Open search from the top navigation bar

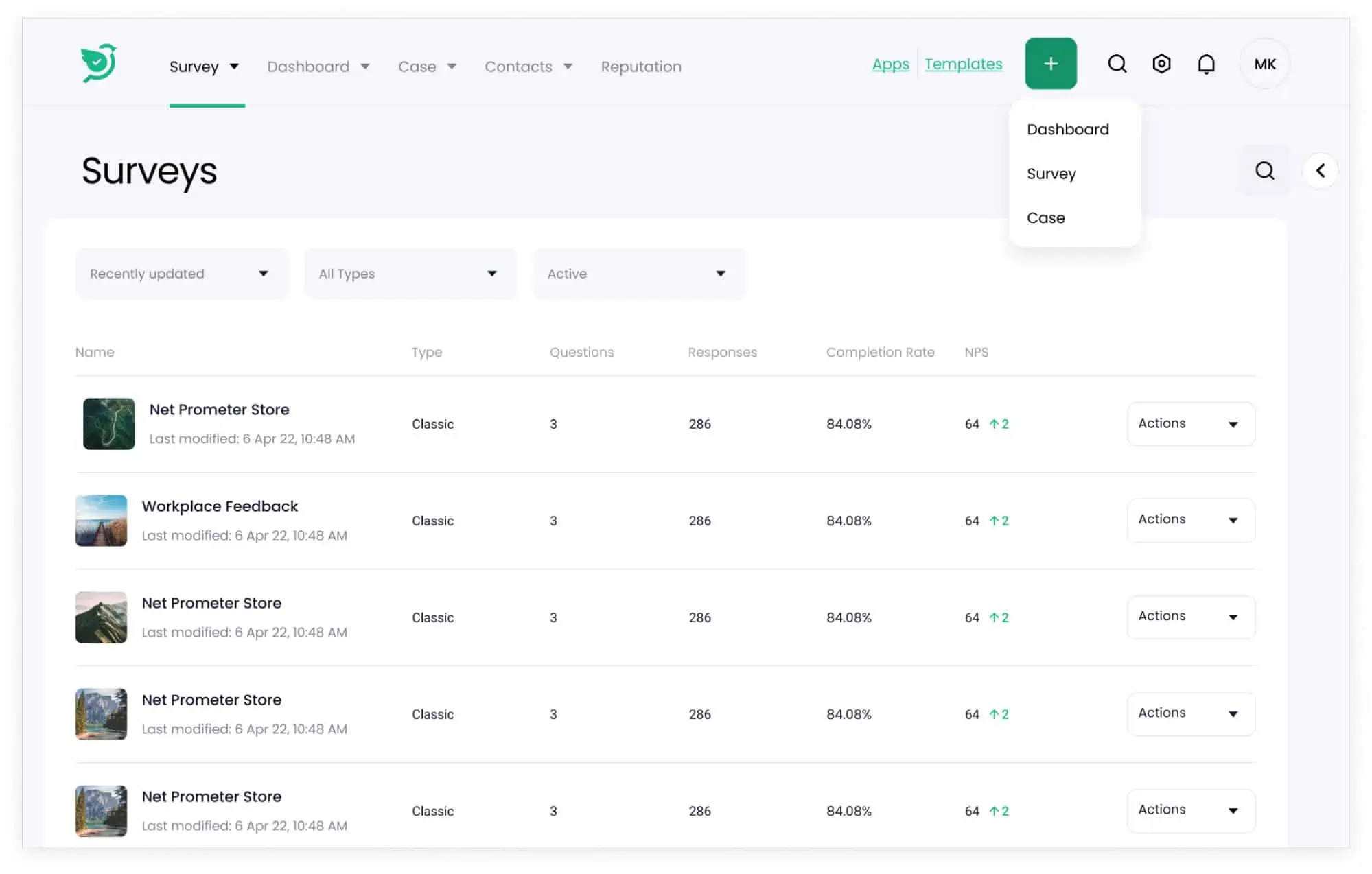(x=1117, y=64)
